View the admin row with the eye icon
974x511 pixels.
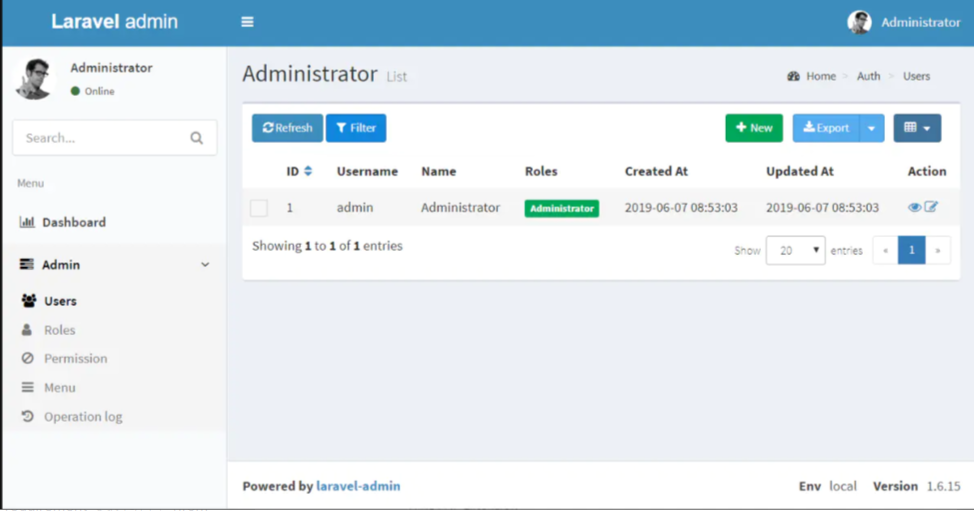[x=914, y=207]
